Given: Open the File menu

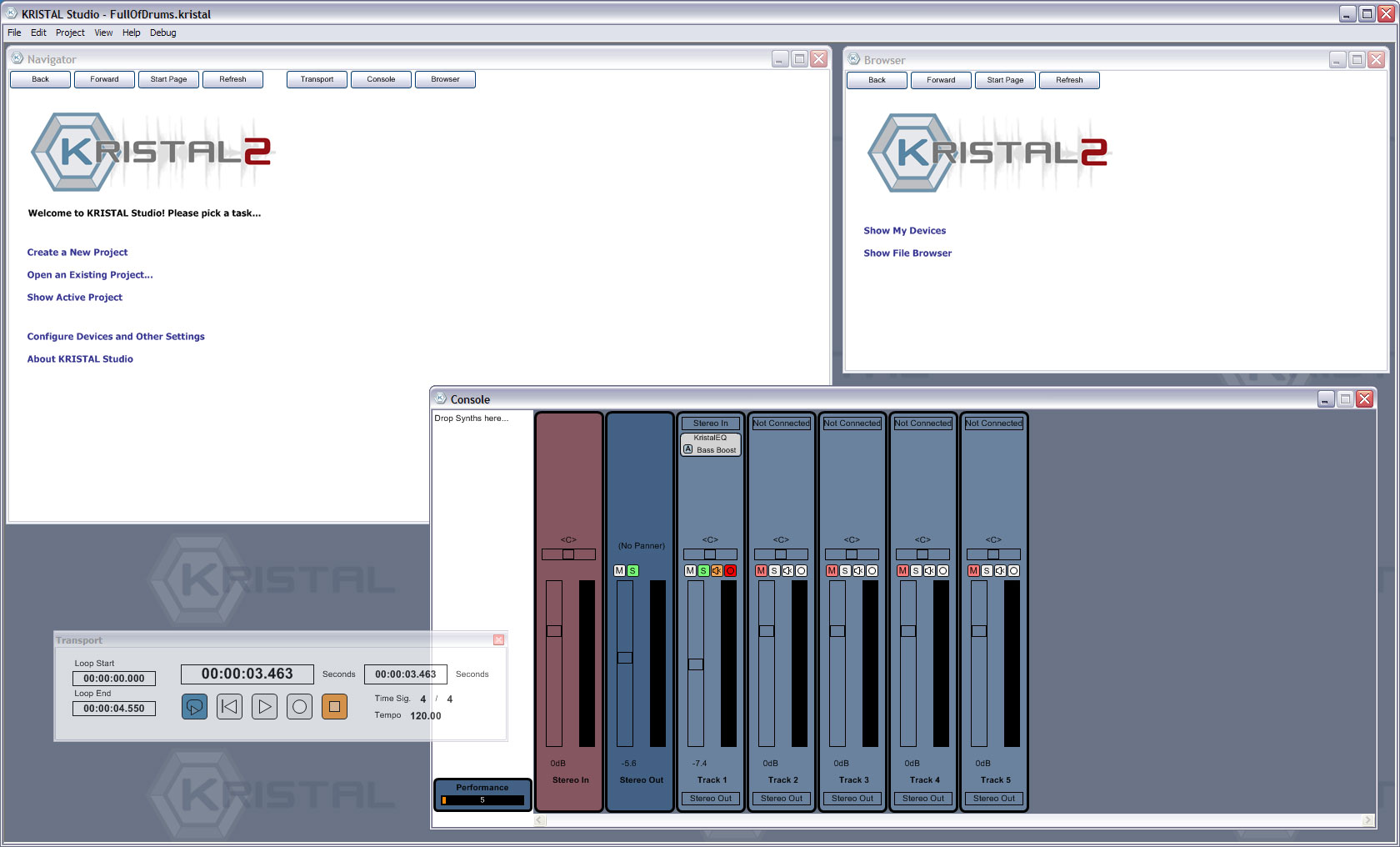Looking at the screenshot, I should tap(14, 33).
